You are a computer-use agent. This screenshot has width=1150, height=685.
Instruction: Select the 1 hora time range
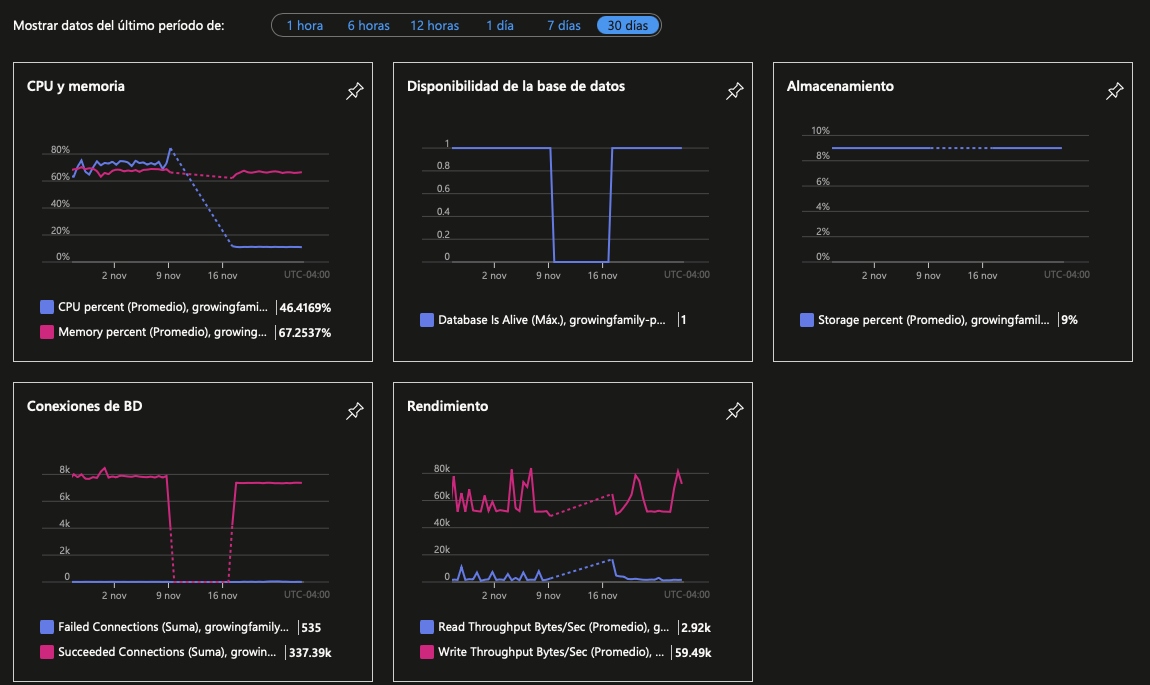(x=304, y=26)
